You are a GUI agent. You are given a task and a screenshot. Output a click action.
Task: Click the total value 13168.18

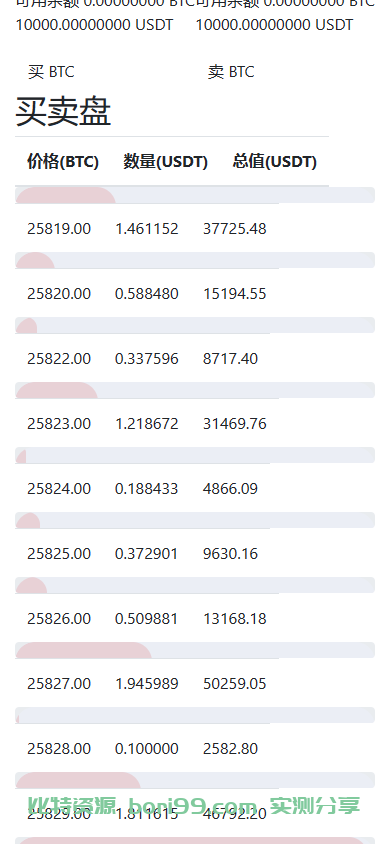click(235, 619)
